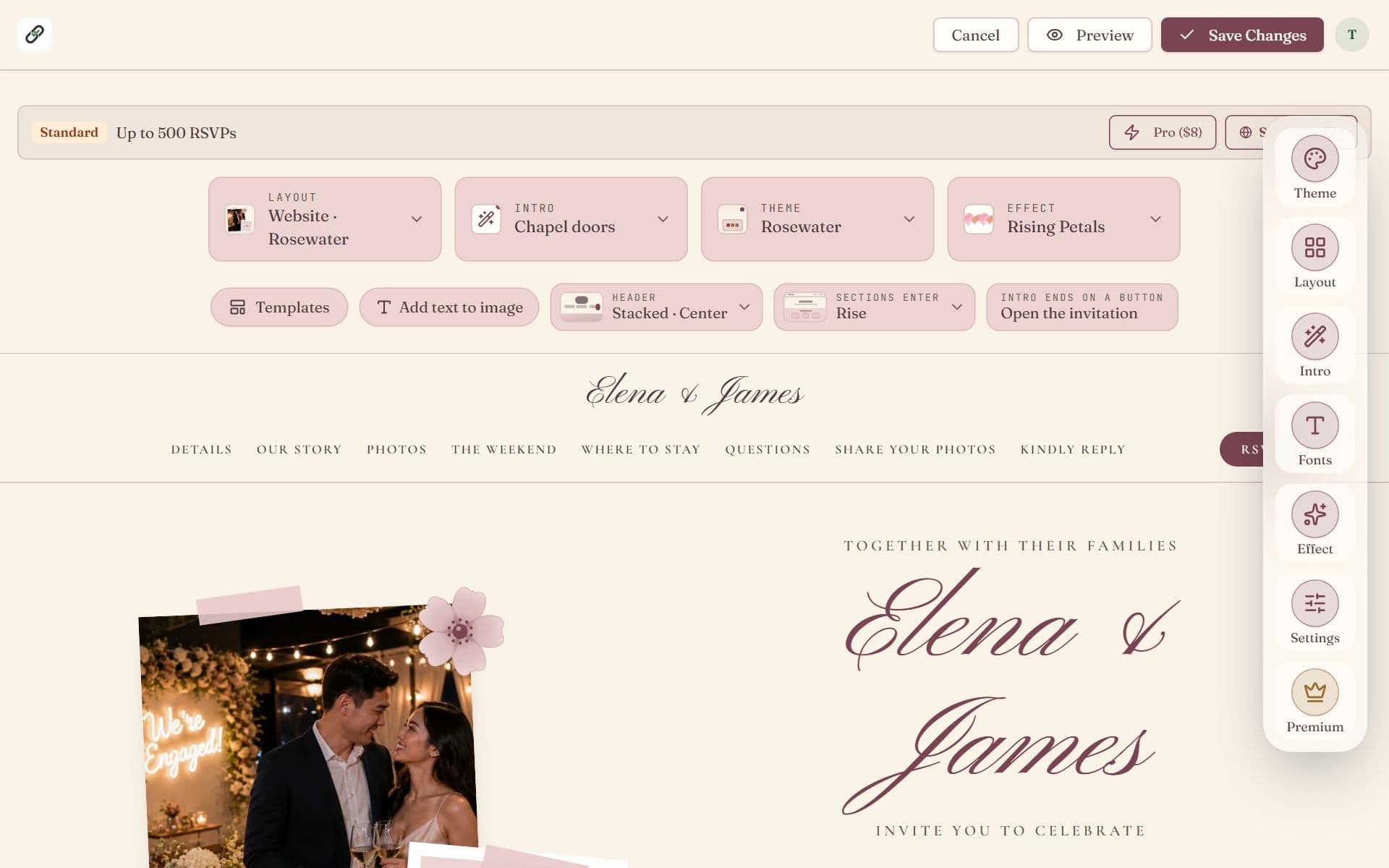The width and height of the screenshot is (1389, 868).
Task: Click the Rising Petals effect preview icon
Action: click(979, 219)
